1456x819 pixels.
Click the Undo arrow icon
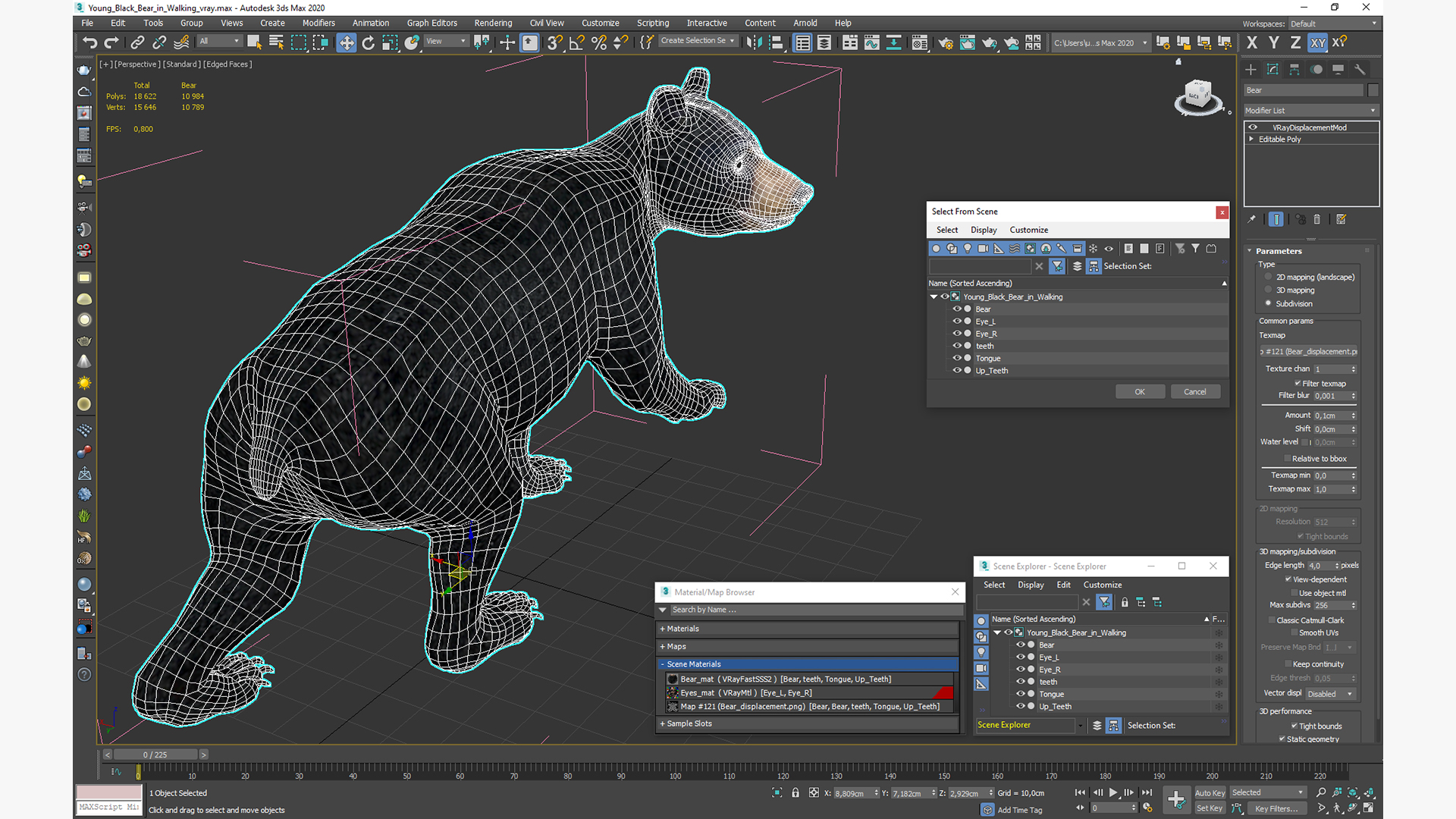point(89,42)
